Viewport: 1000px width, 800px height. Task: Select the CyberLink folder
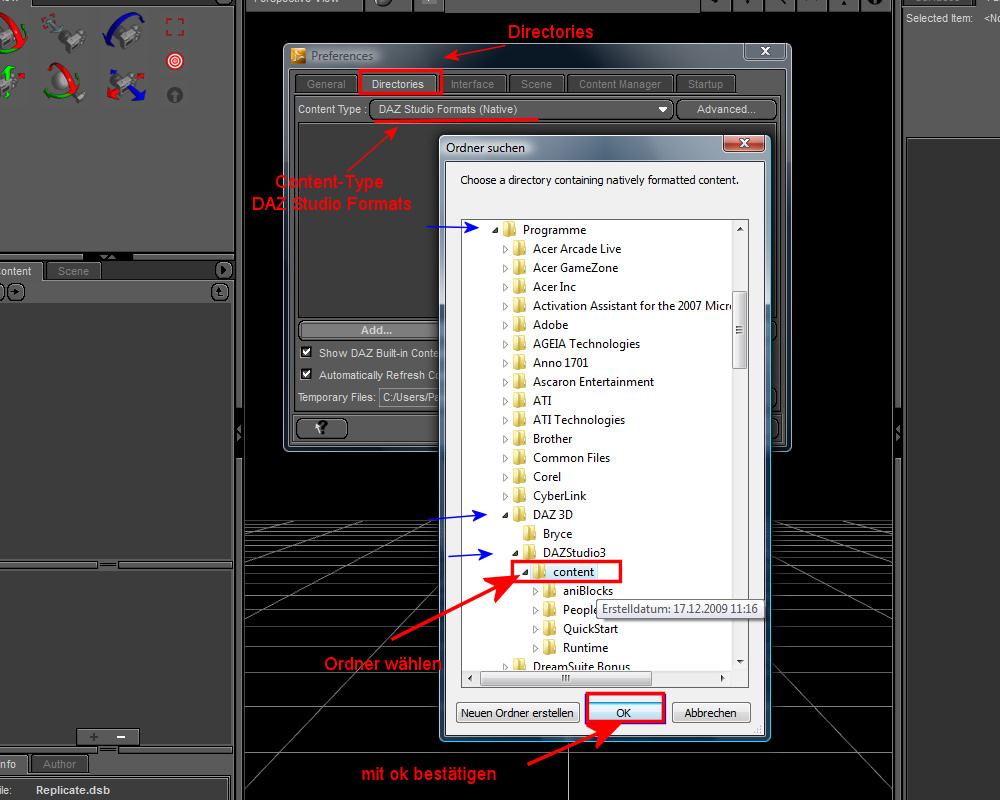coord(559,496)
